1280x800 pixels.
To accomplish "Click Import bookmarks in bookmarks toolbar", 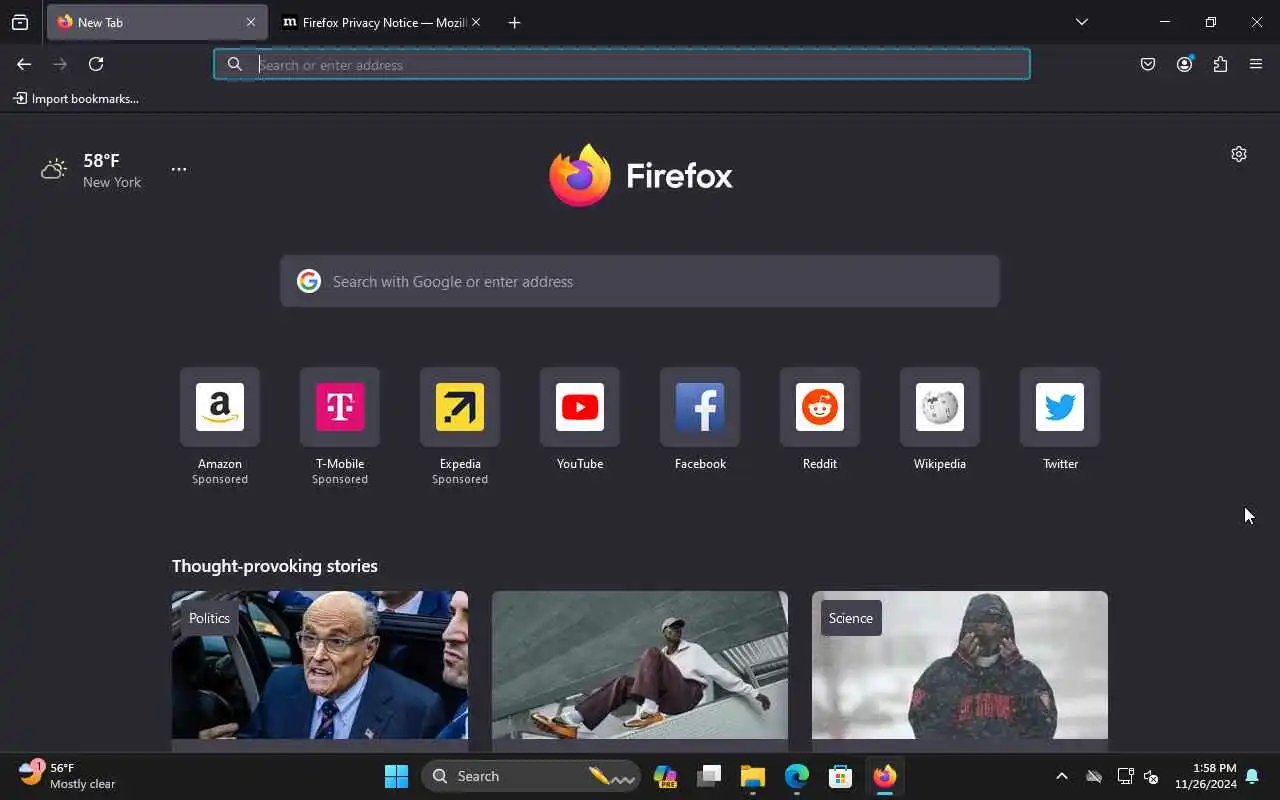I will (x=76, y=99).
